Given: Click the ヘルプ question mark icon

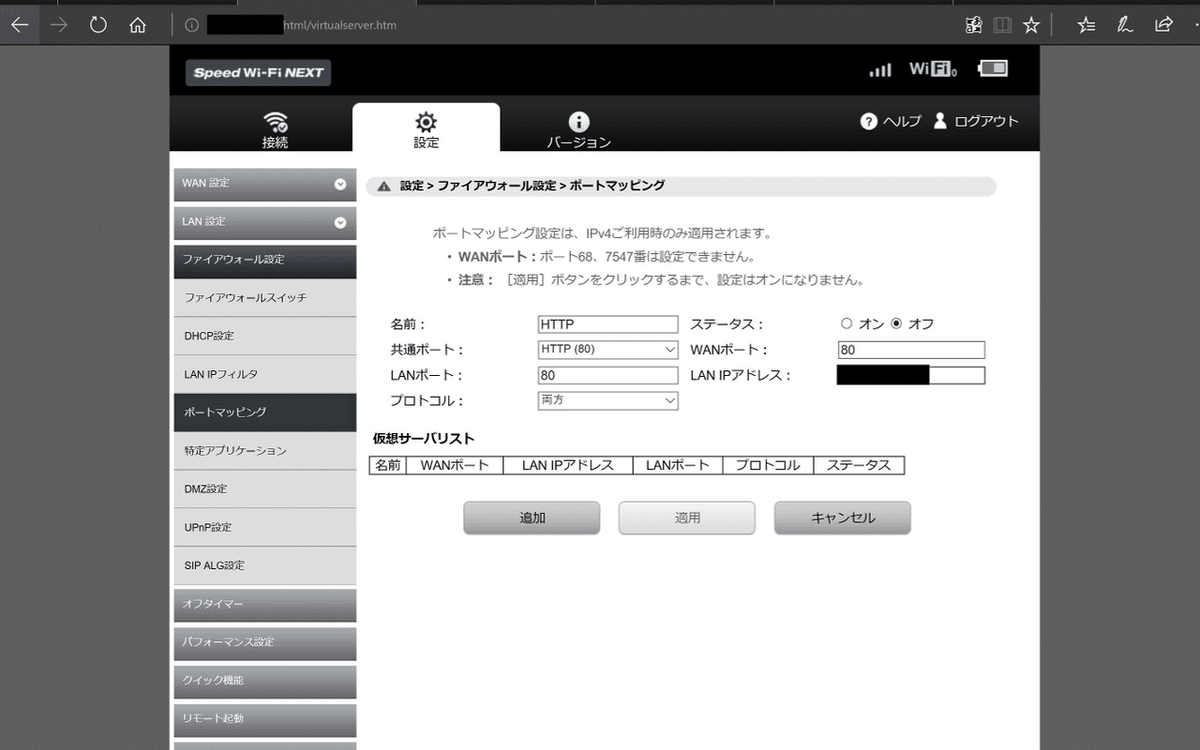Looking at the screenshot, I should pos(868,121).
